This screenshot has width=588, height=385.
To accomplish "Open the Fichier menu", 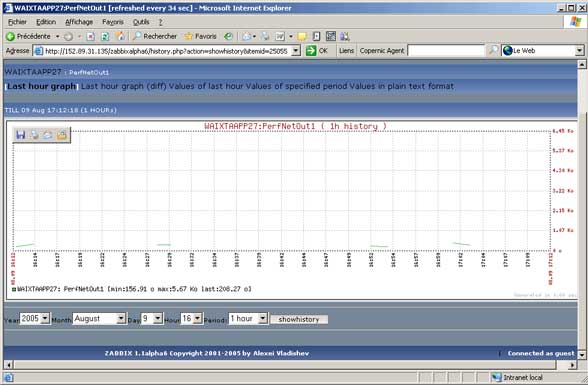I will (17, 22).
